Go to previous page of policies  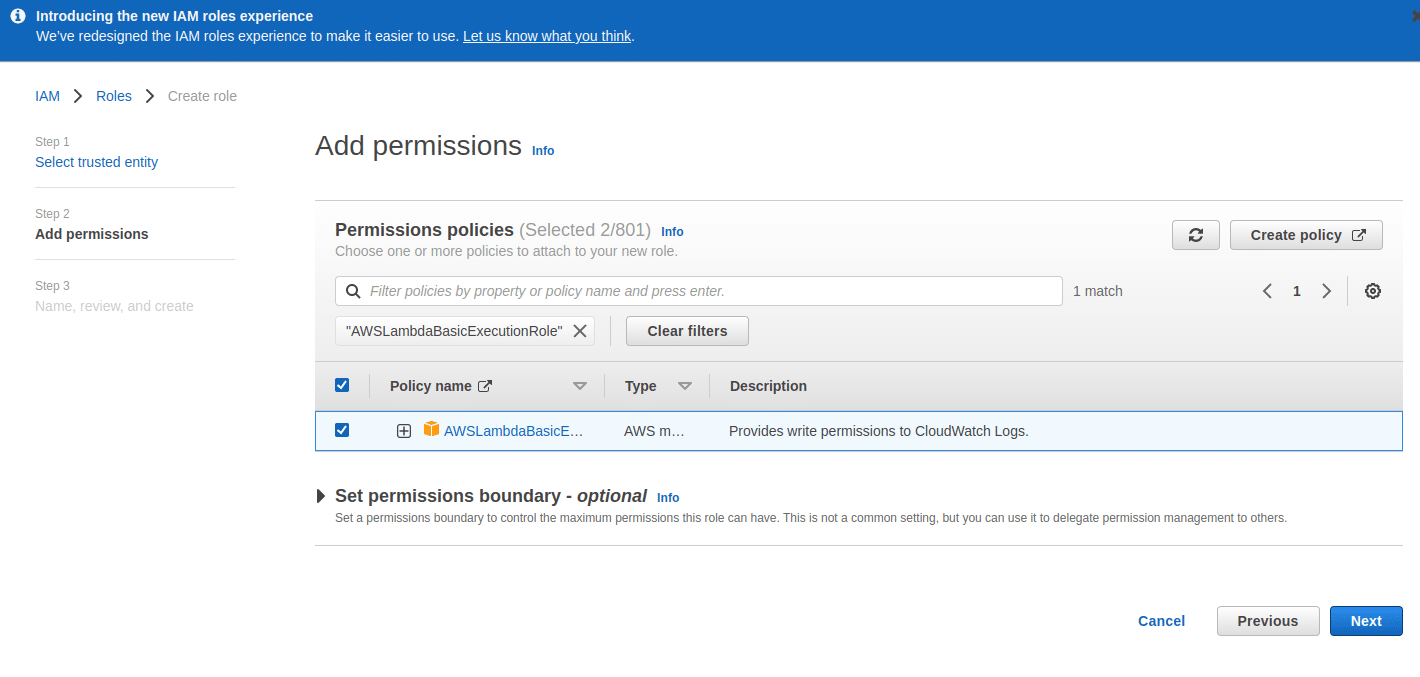click(1267, 291)
